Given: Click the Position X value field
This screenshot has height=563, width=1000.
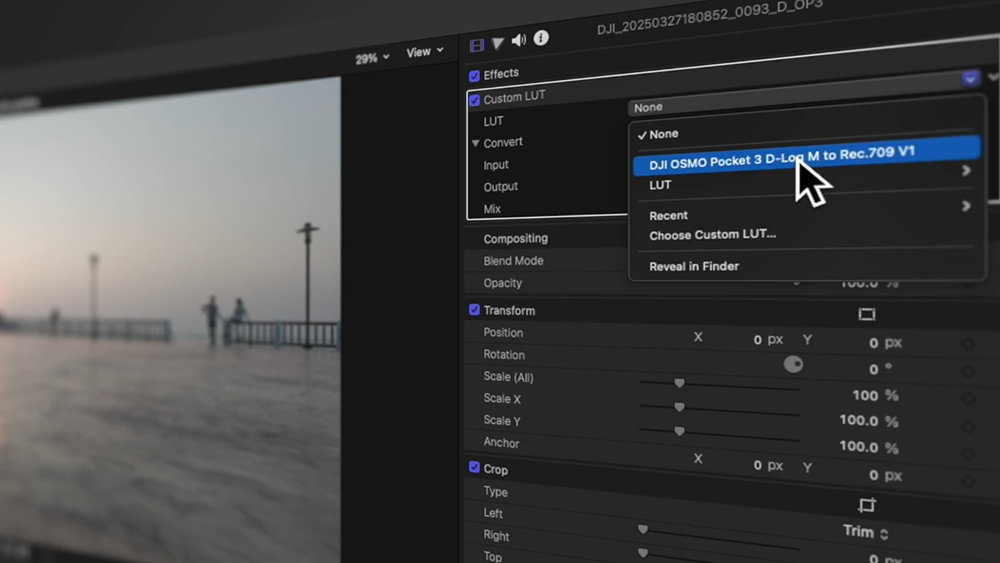Looking at the screenshot, I should click(768, 339).
